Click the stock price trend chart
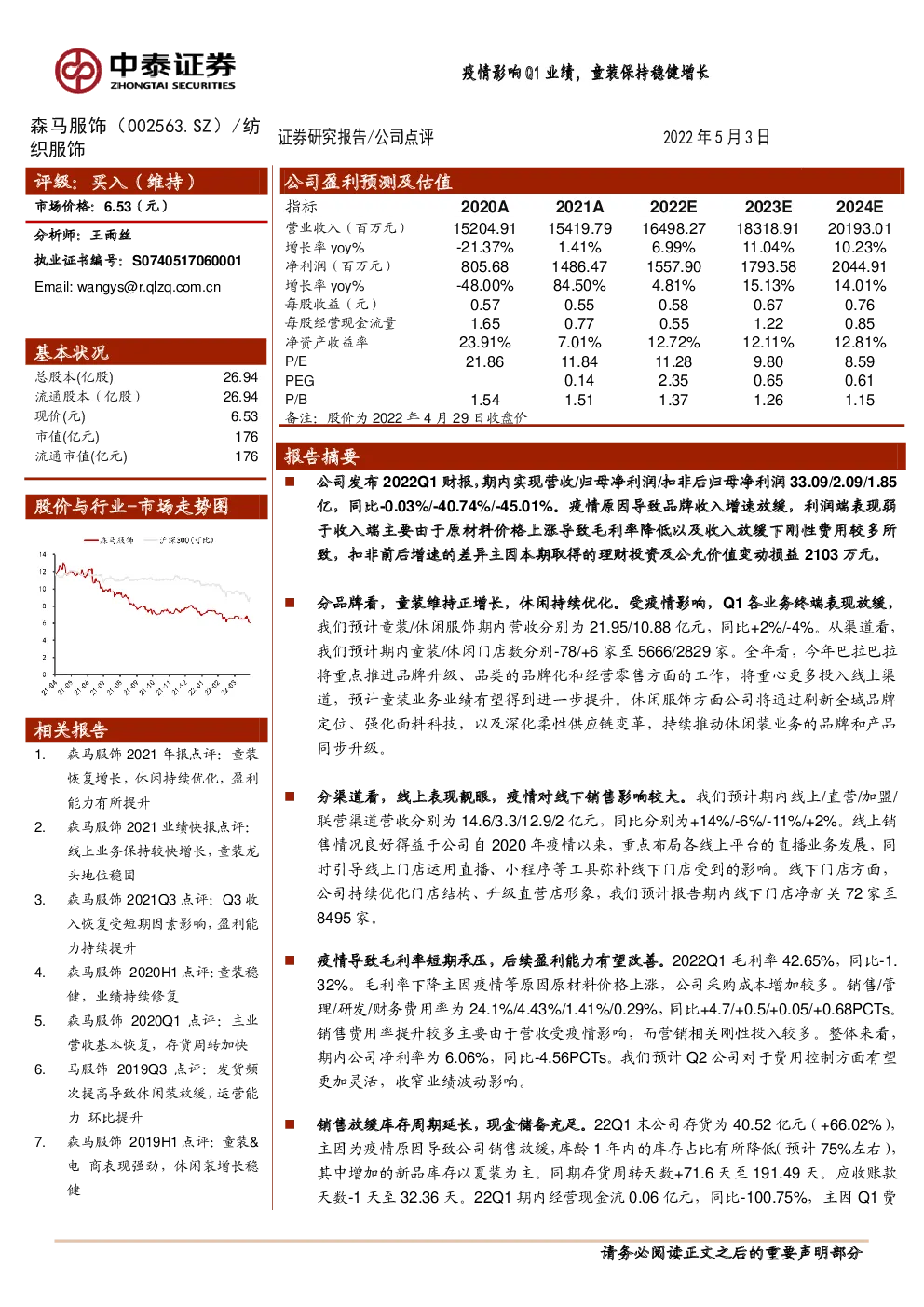Screen dimensions: 924x1307 click(x=146, y=614)
